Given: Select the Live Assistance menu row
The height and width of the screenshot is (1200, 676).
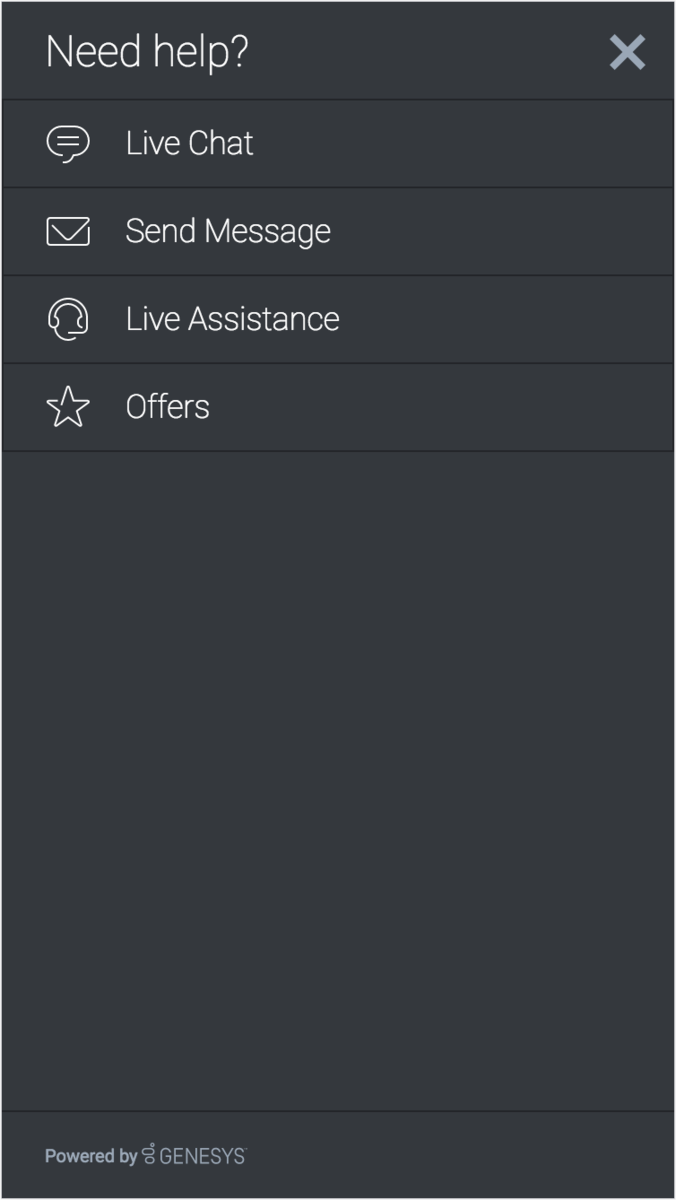Looking at the screenshot, I should (338, 320).
